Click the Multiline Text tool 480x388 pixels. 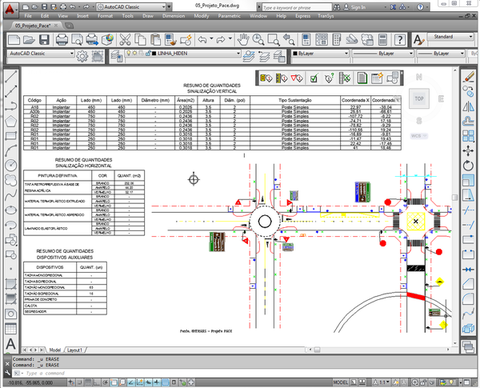pyautogui.click(x=11, y=344)
